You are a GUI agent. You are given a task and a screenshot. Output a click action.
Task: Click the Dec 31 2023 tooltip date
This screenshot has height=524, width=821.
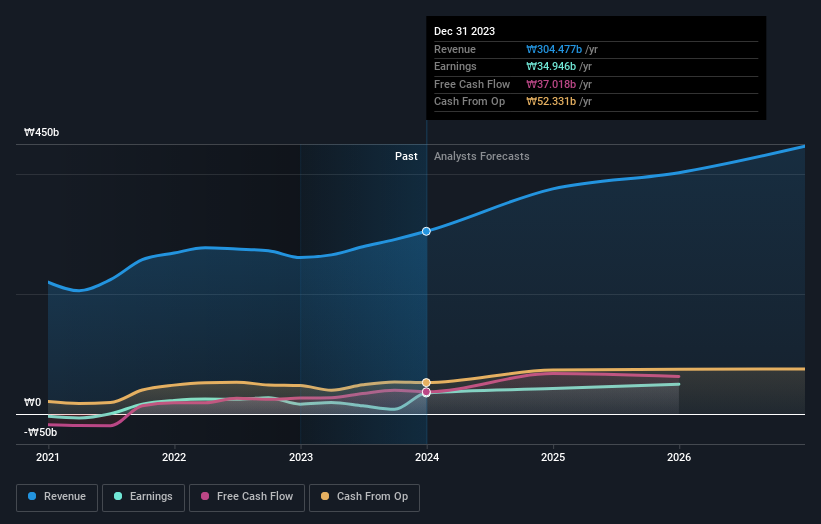pyautogui.click(x=464, y=31)
